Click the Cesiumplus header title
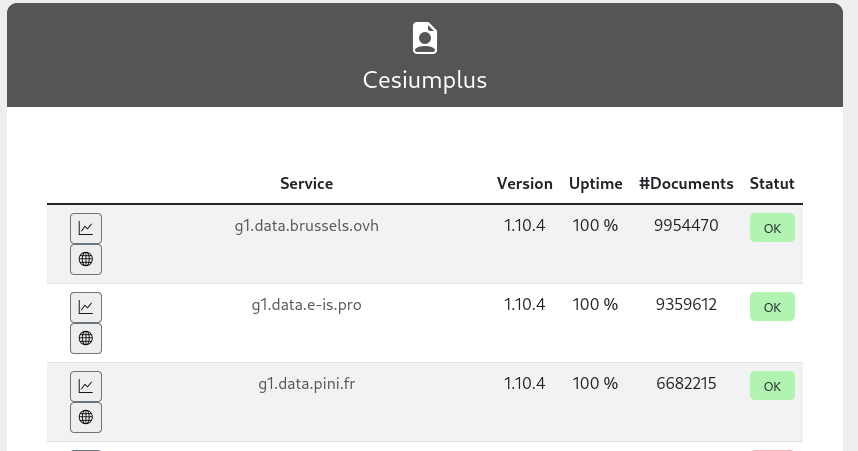 pyautogui.click(x=425, y=80)
